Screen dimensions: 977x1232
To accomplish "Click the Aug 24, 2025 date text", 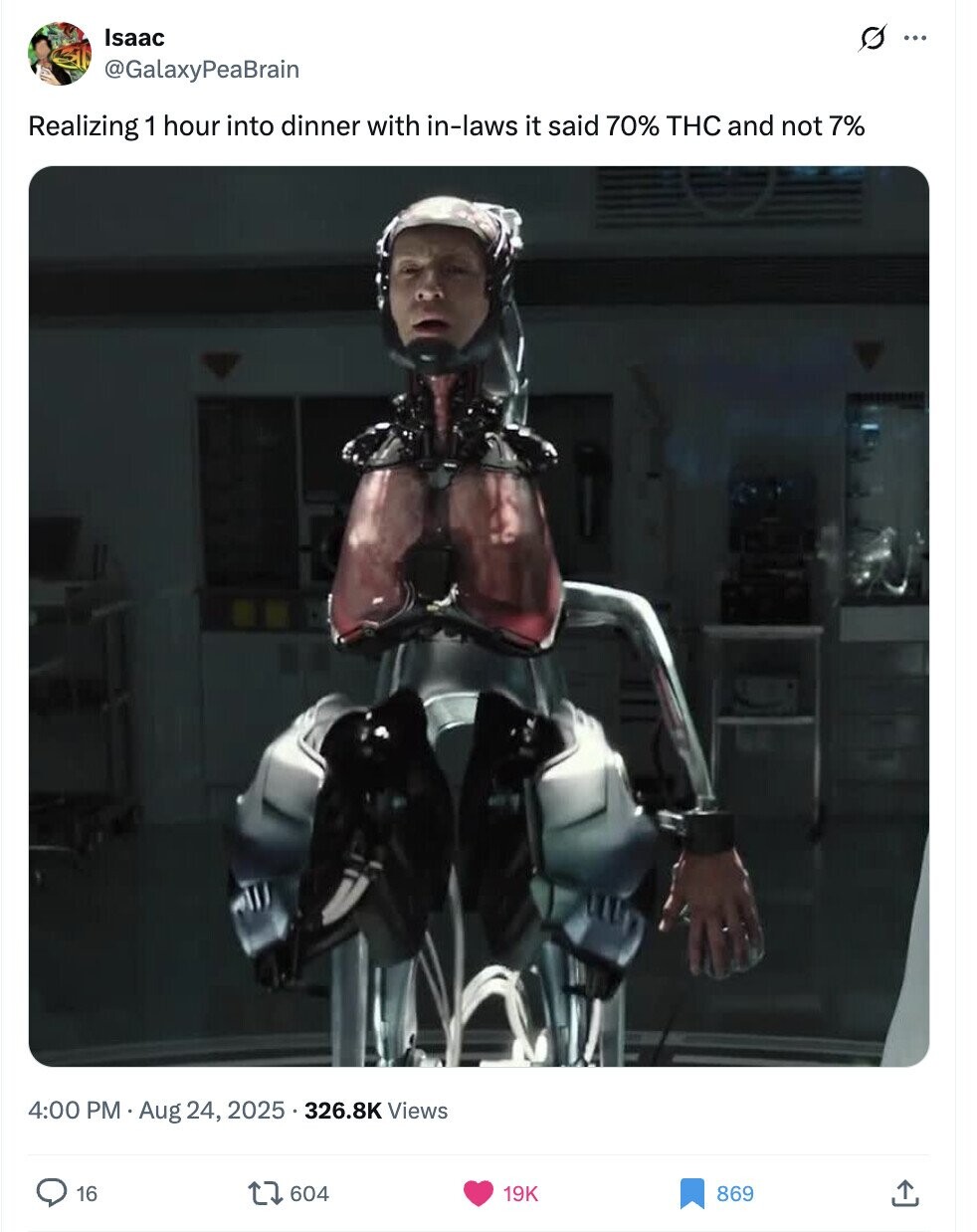I will point(212,1111).
